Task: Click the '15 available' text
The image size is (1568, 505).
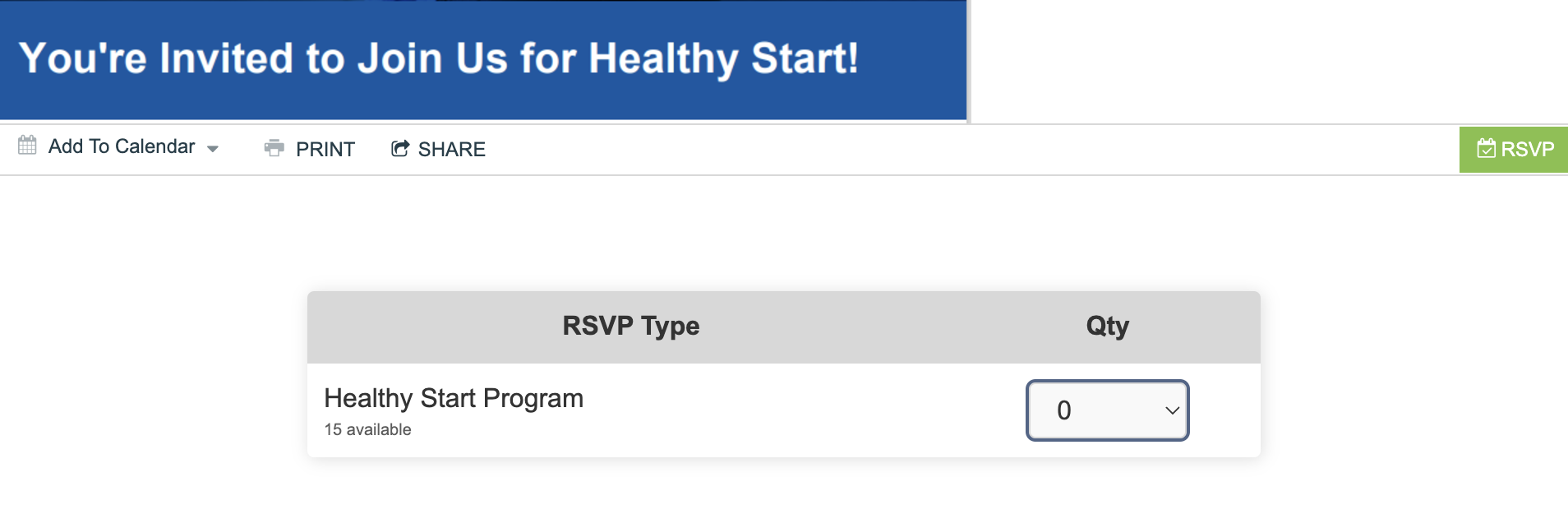Action: pos(367,429)
